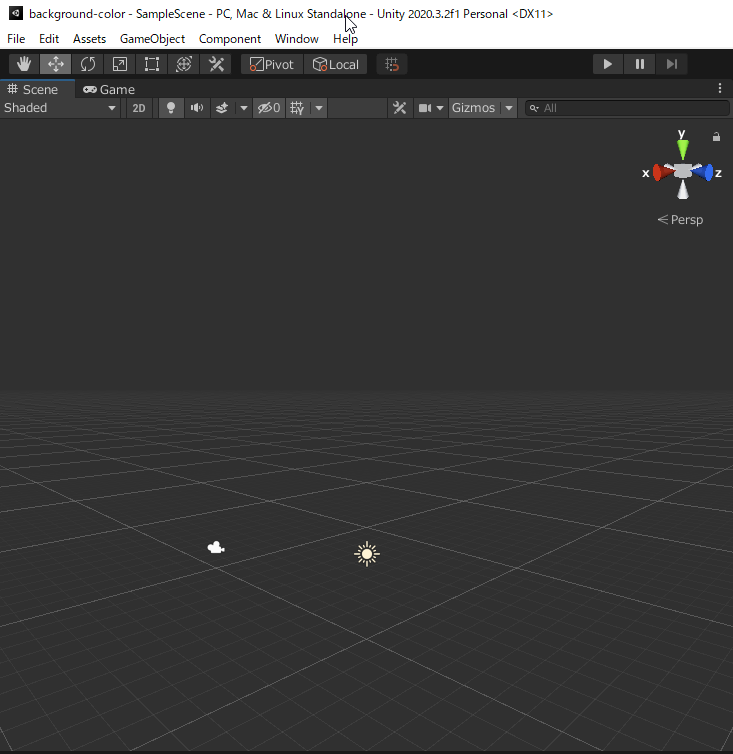Toggle Gizmos display
Image resolution: width=733 pixels, height=754 pixels.
pos(474,108)
